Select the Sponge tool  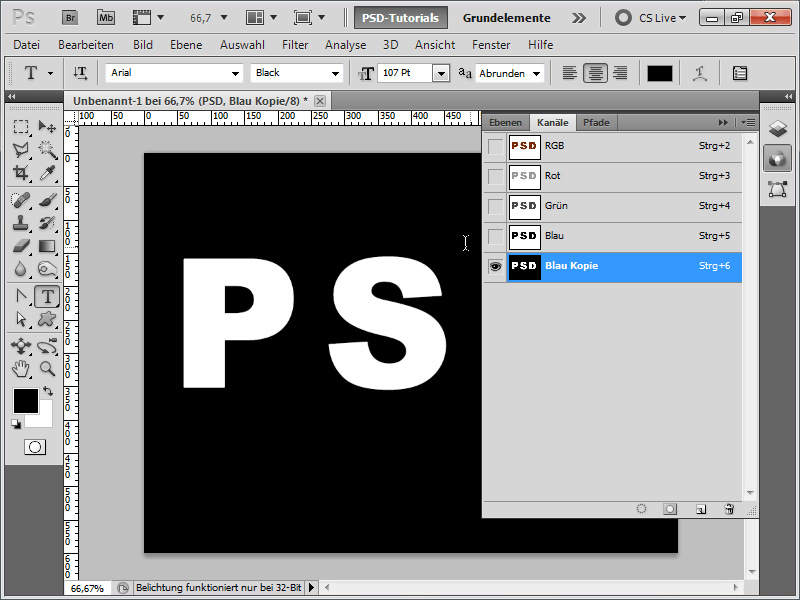coord(47,269)
